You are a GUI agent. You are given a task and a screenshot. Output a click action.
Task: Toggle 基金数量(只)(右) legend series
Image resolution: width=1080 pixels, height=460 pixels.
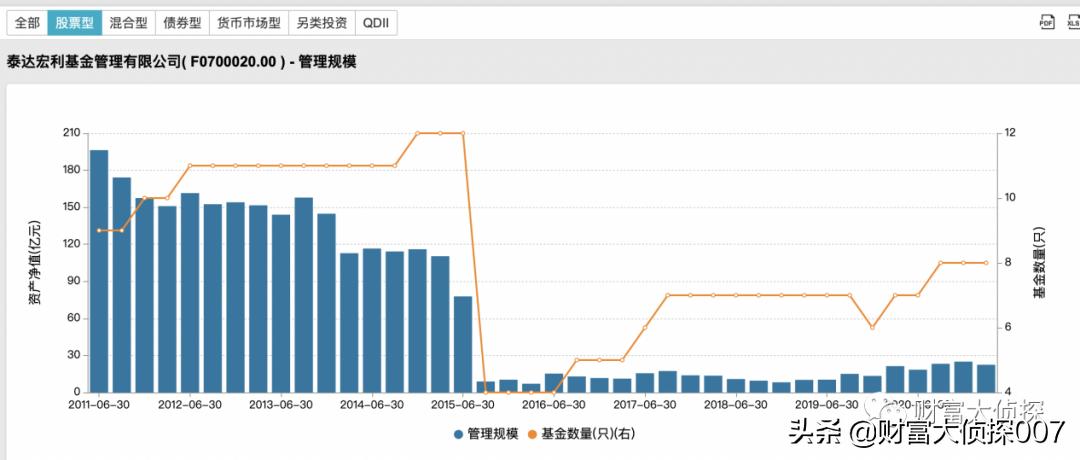(579, 434)
